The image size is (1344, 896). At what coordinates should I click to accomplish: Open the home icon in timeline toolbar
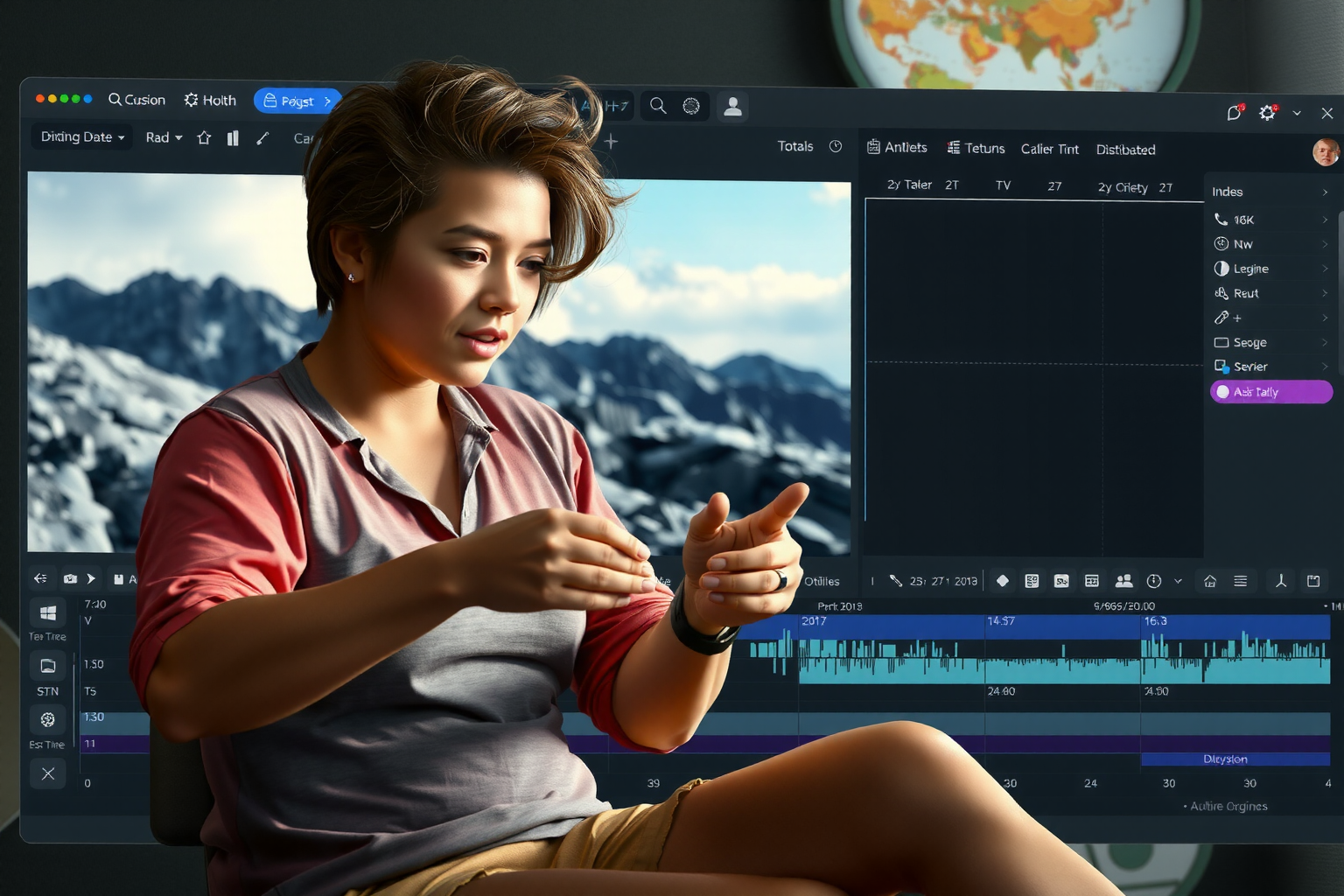tap(1210, 581)
